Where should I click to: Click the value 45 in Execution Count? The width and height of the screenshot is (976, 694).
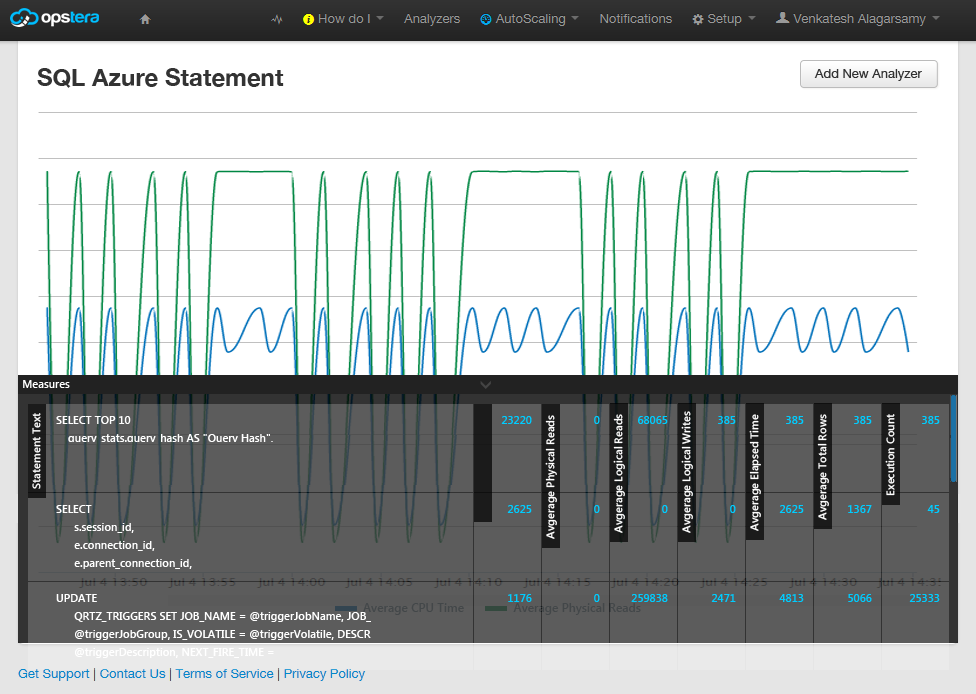pos(934,509)
